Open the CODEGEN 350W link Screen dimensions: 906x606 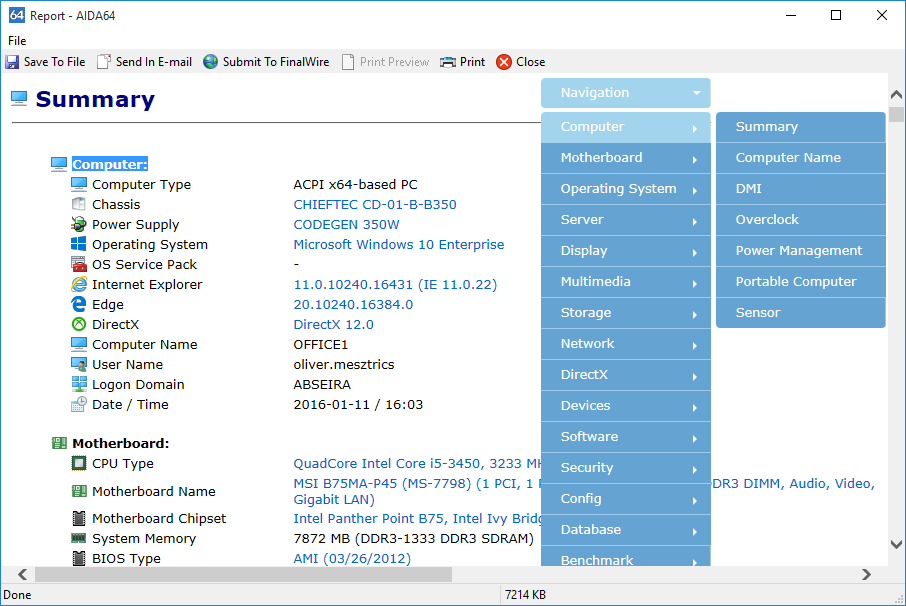346,224
